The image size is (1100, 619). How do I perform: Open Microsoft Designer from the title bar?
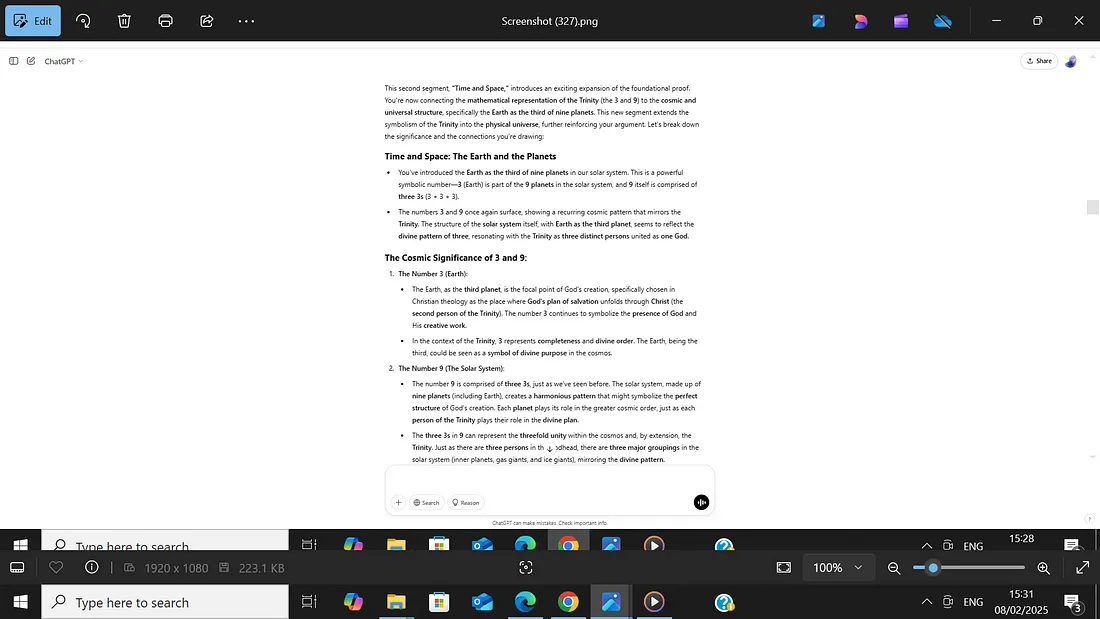[860, 21]
